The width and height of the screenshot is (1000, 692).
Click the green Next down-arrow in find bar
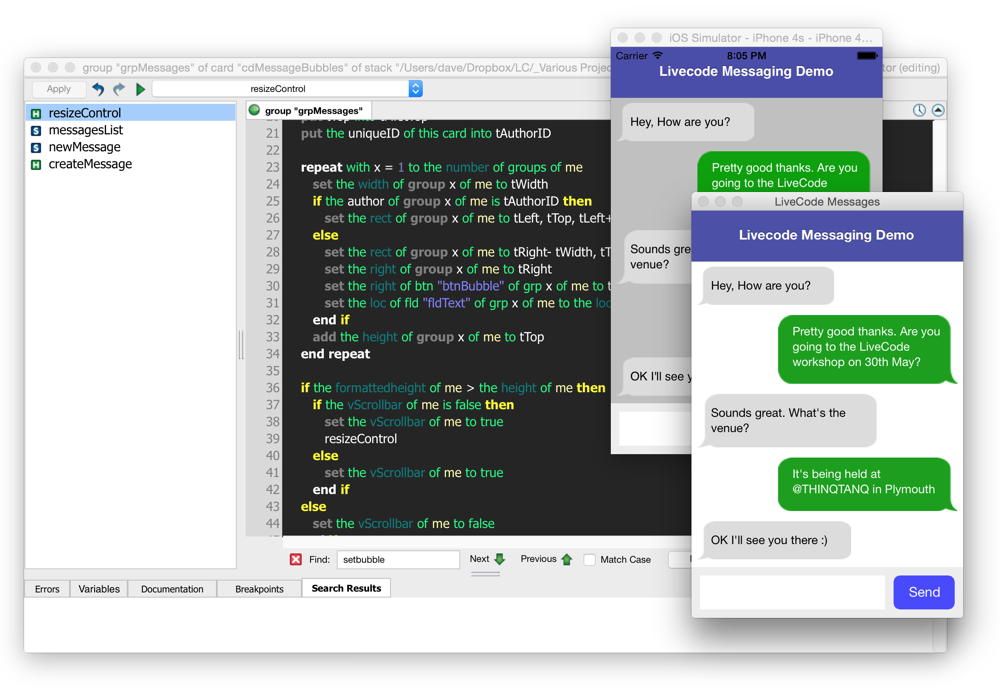500,559
